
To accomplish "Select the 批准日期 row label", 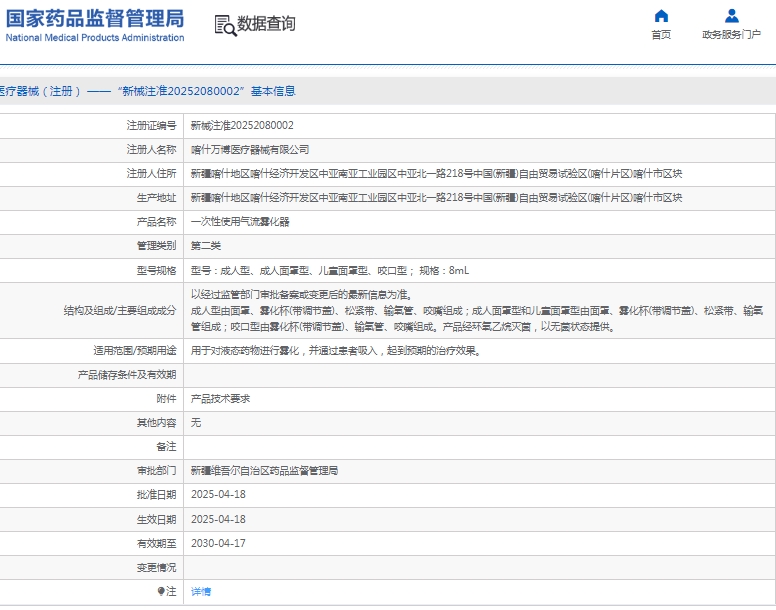I will pos(156,495).
